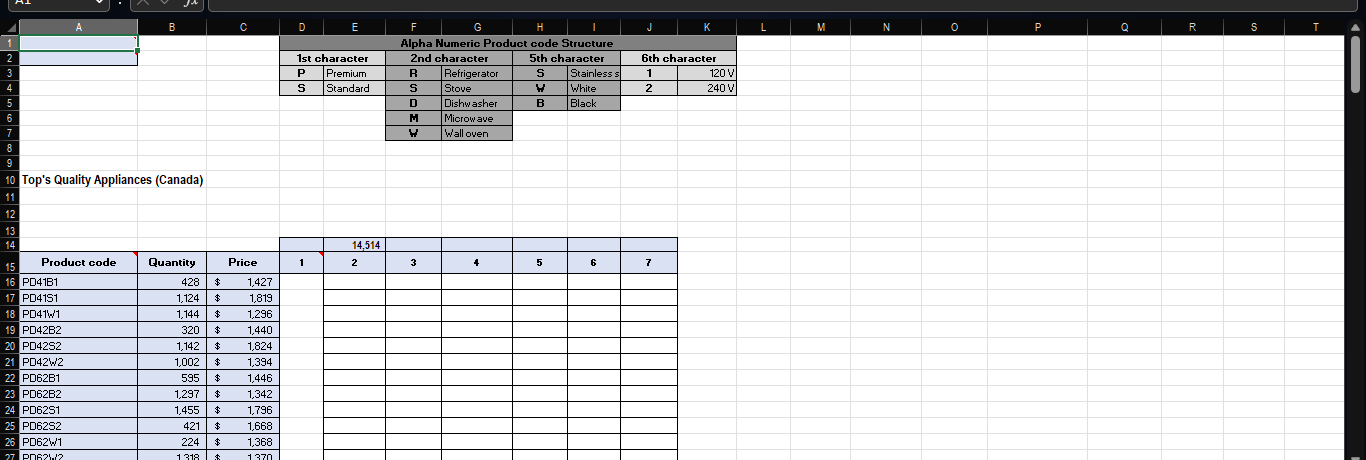Select the 'Premium' cell
This screenshot has height=460, width=1366.
(354, 73)
